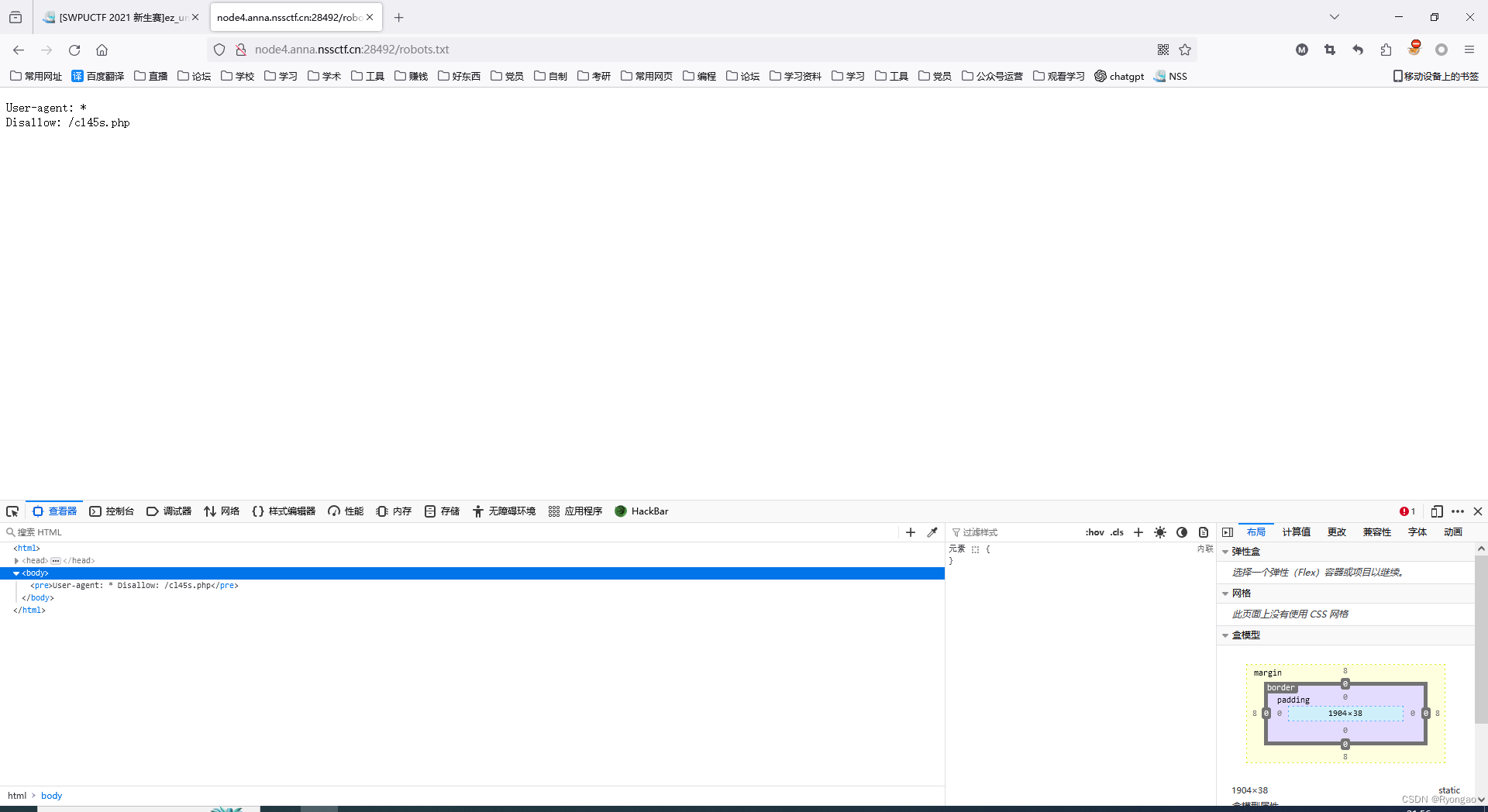Collapse the three-pane inspector sidebar
The image size is (1488, 812).
pyautogui.click(x=1228, y=532)
